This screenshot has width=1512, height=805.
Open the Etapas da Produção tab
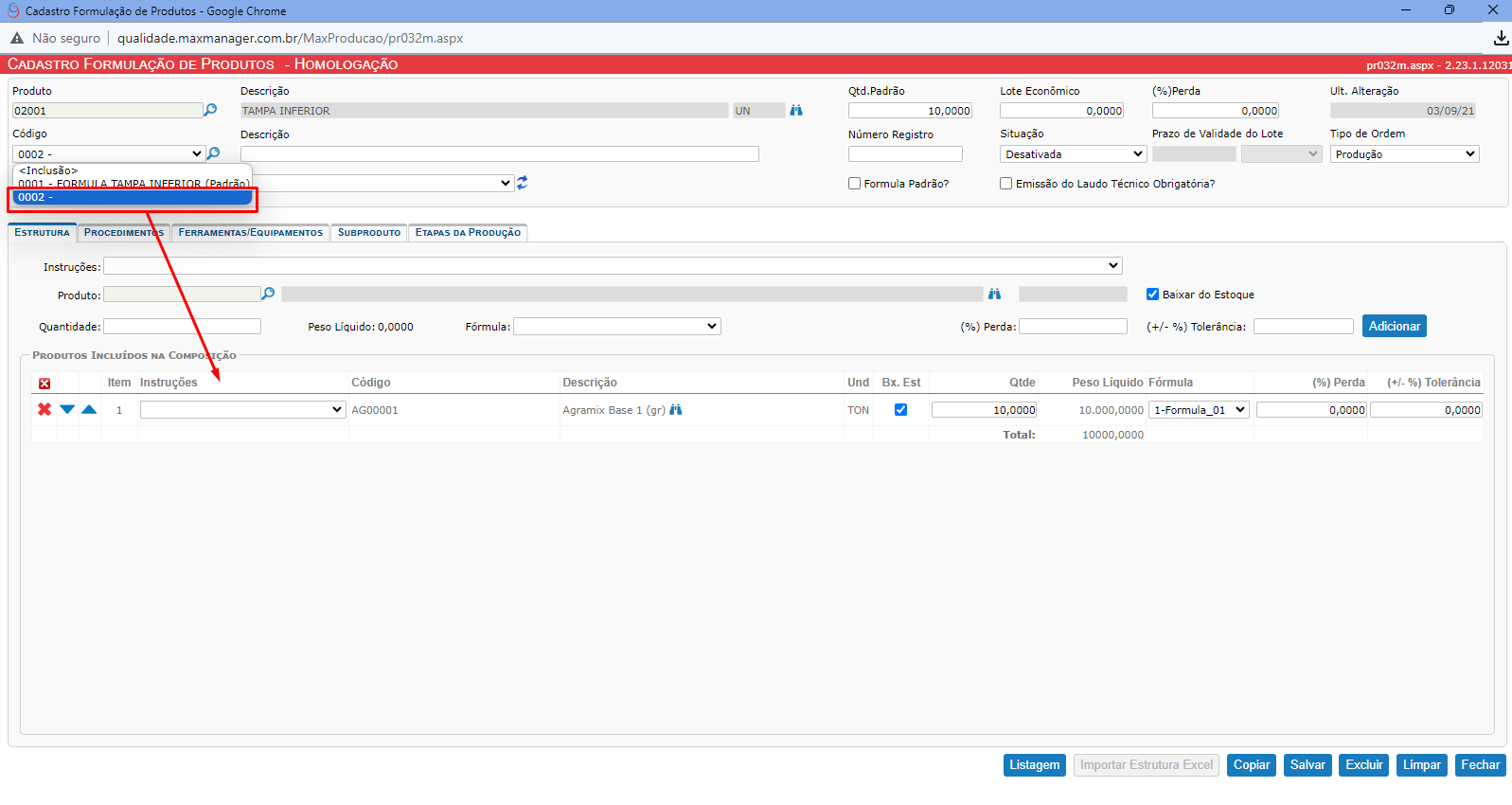point(468,232)
